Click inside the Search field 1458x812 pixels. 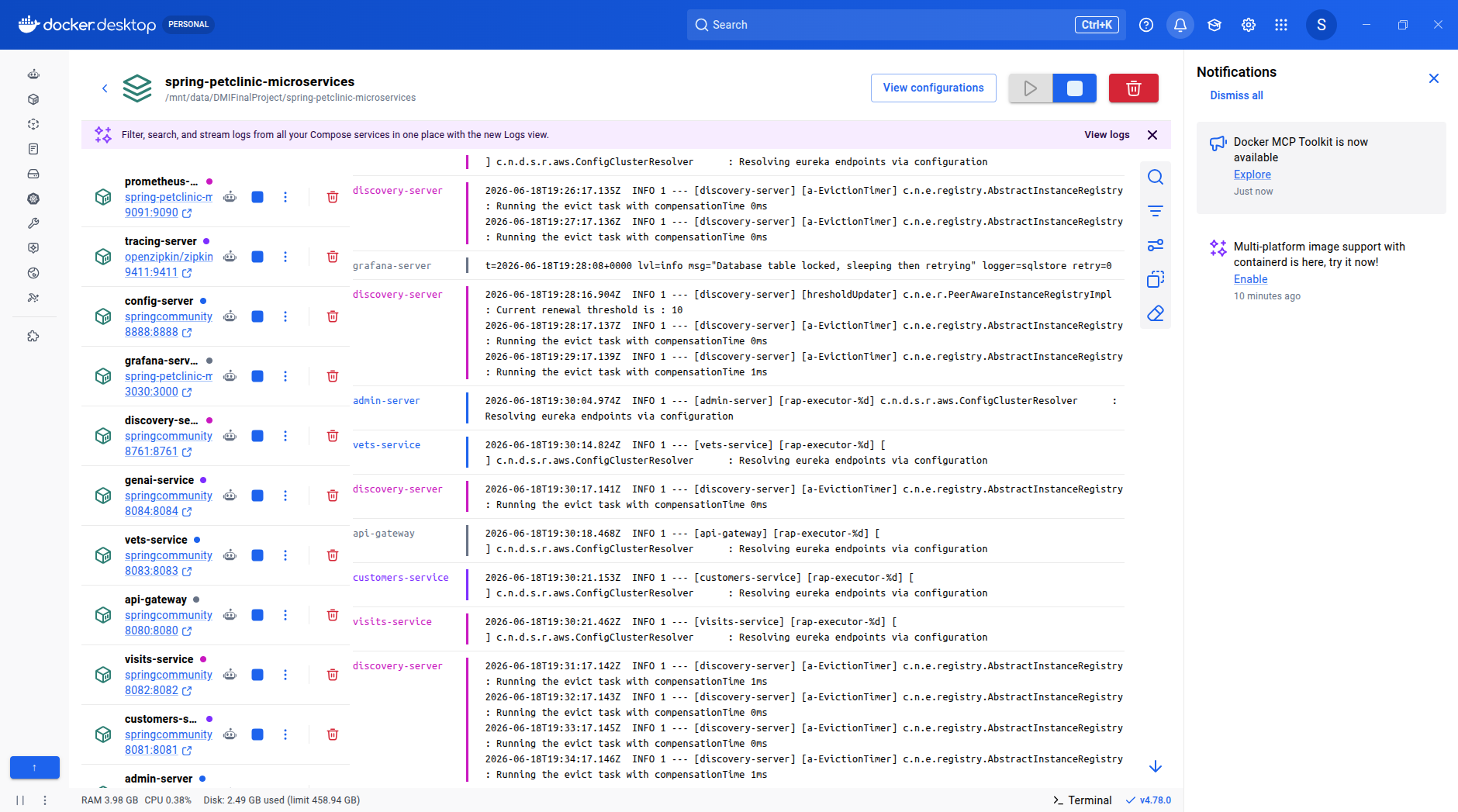(x=906, y=25)
